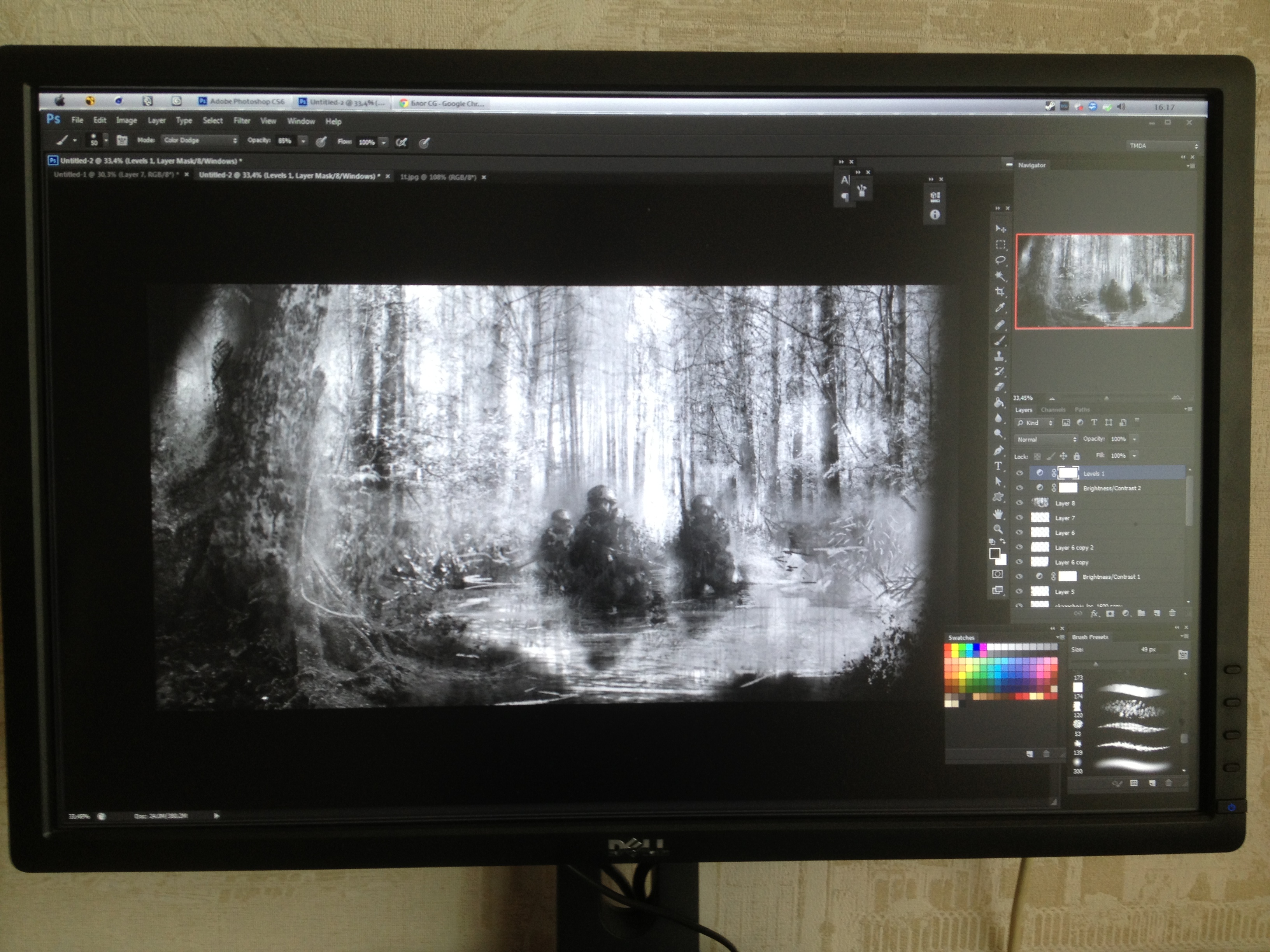This screenshot has height=952, width=1270.
Task: Hide Layer 8 with its eye icon
Action: pos(1020,503)
